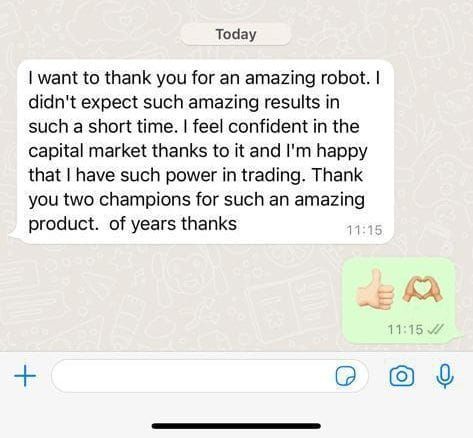
Task: Click the words 'capital market' in message
Action: (88, 151)
